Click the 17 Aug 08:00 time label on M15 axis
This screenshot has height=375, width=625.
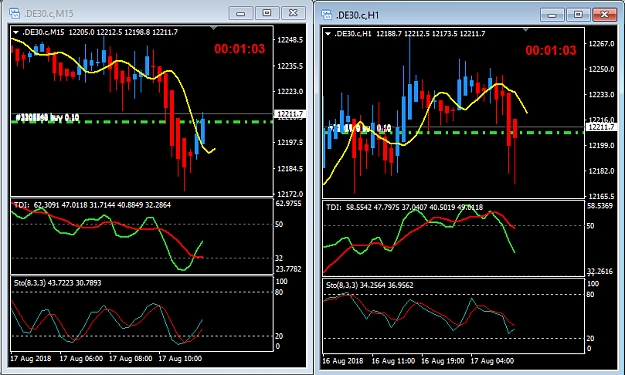click(x=131, y=359)
